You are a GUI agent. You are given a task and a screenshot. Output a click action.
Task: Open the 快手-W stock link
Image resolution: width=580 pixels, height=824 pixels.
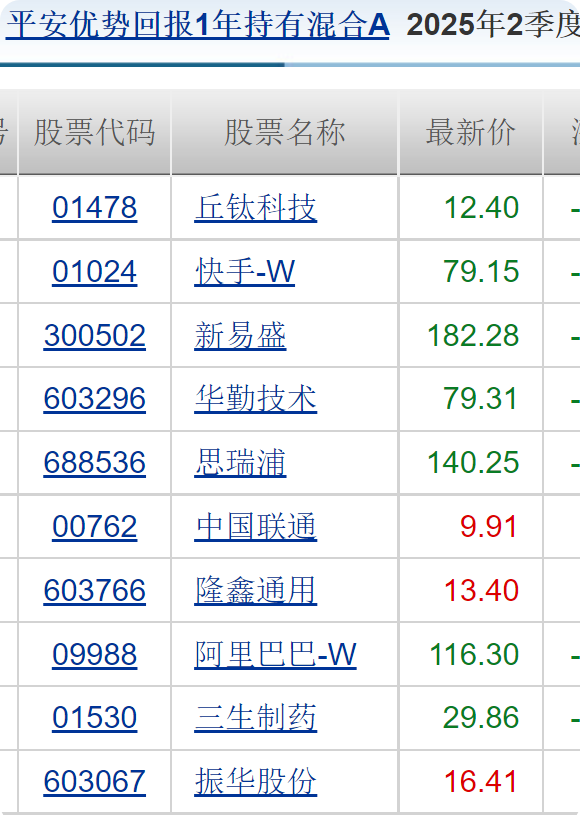pos(245,271)
